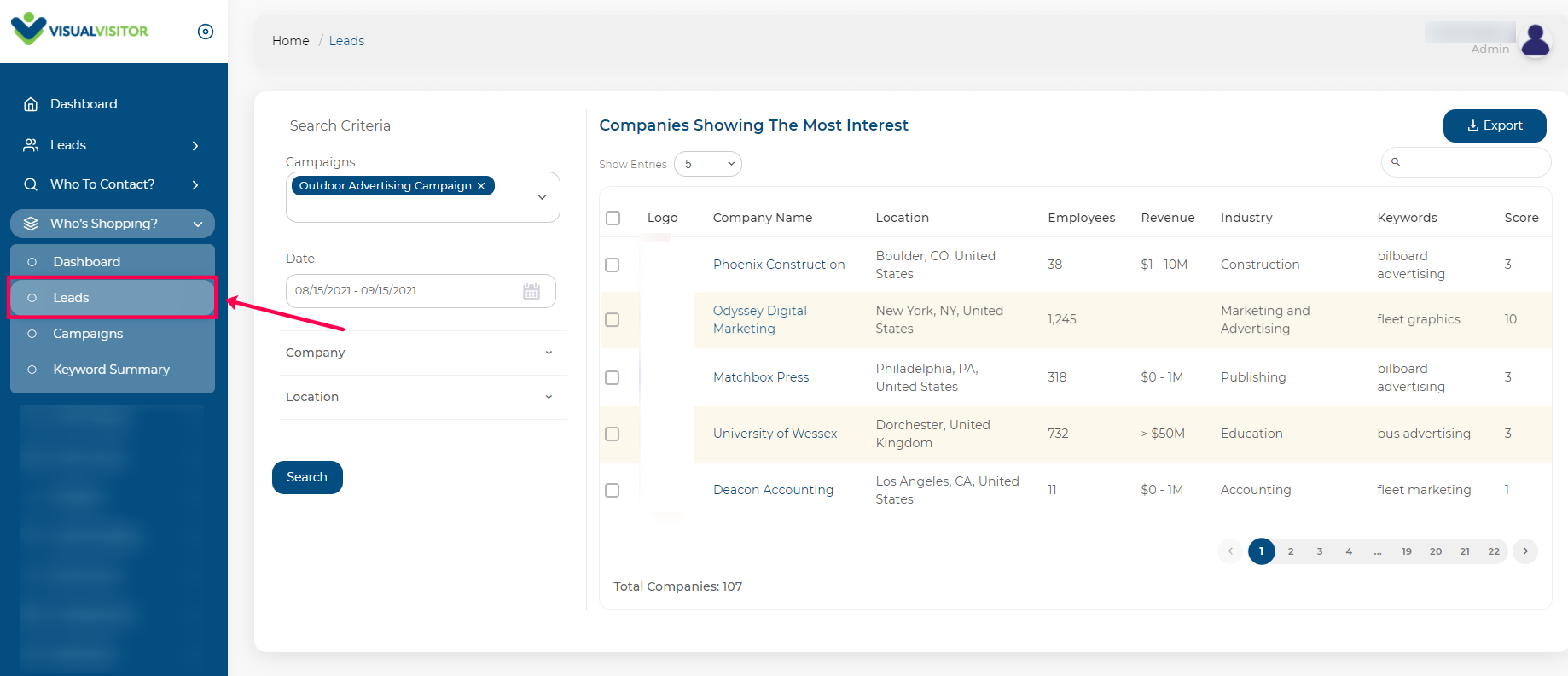Open the top Dashboard sidebar item
The height and width of the screenshot is (676, 1568).
pyautogui.click(x=113, y=104)
